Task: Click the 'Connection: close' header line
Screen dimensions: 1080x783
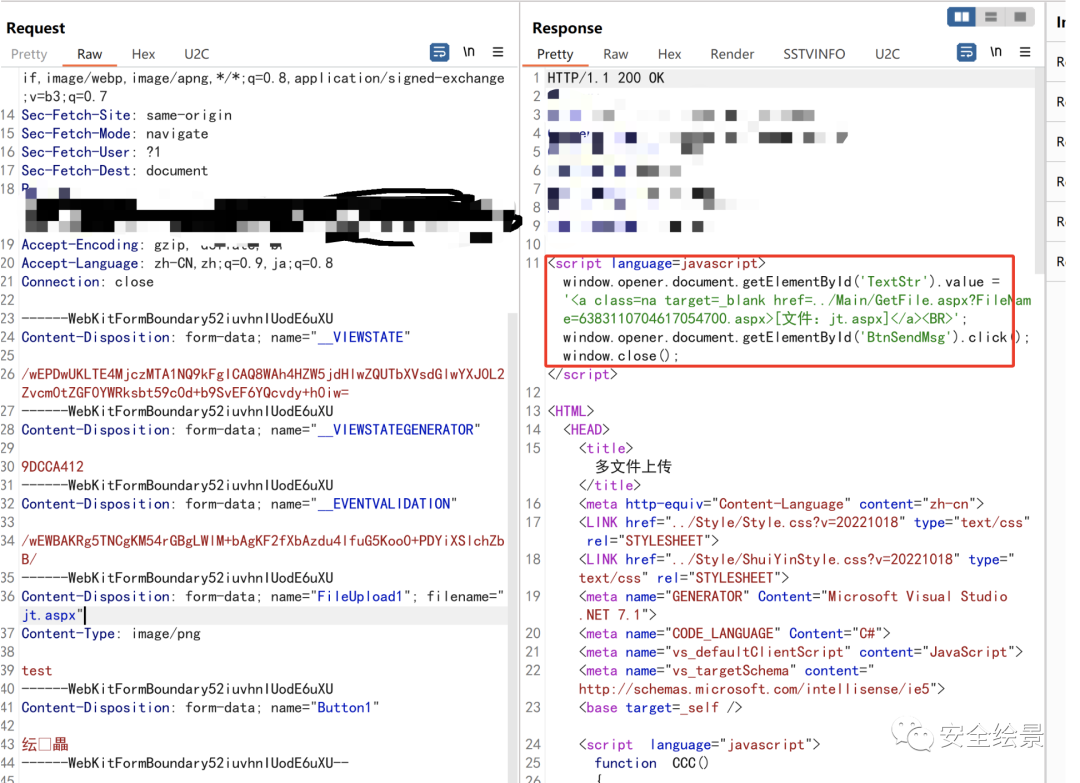Action: (x=87, y=282)
